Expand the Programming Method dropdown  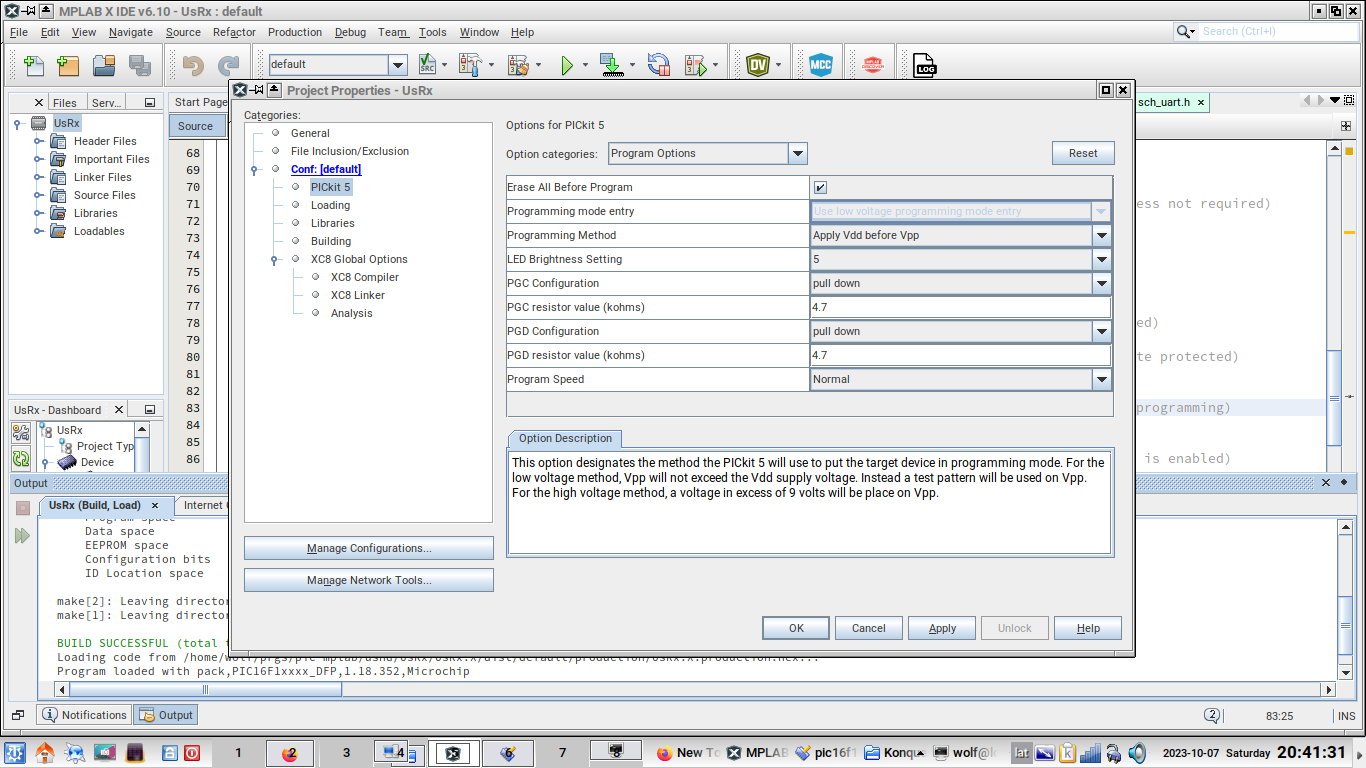[x=1101, y=236]
